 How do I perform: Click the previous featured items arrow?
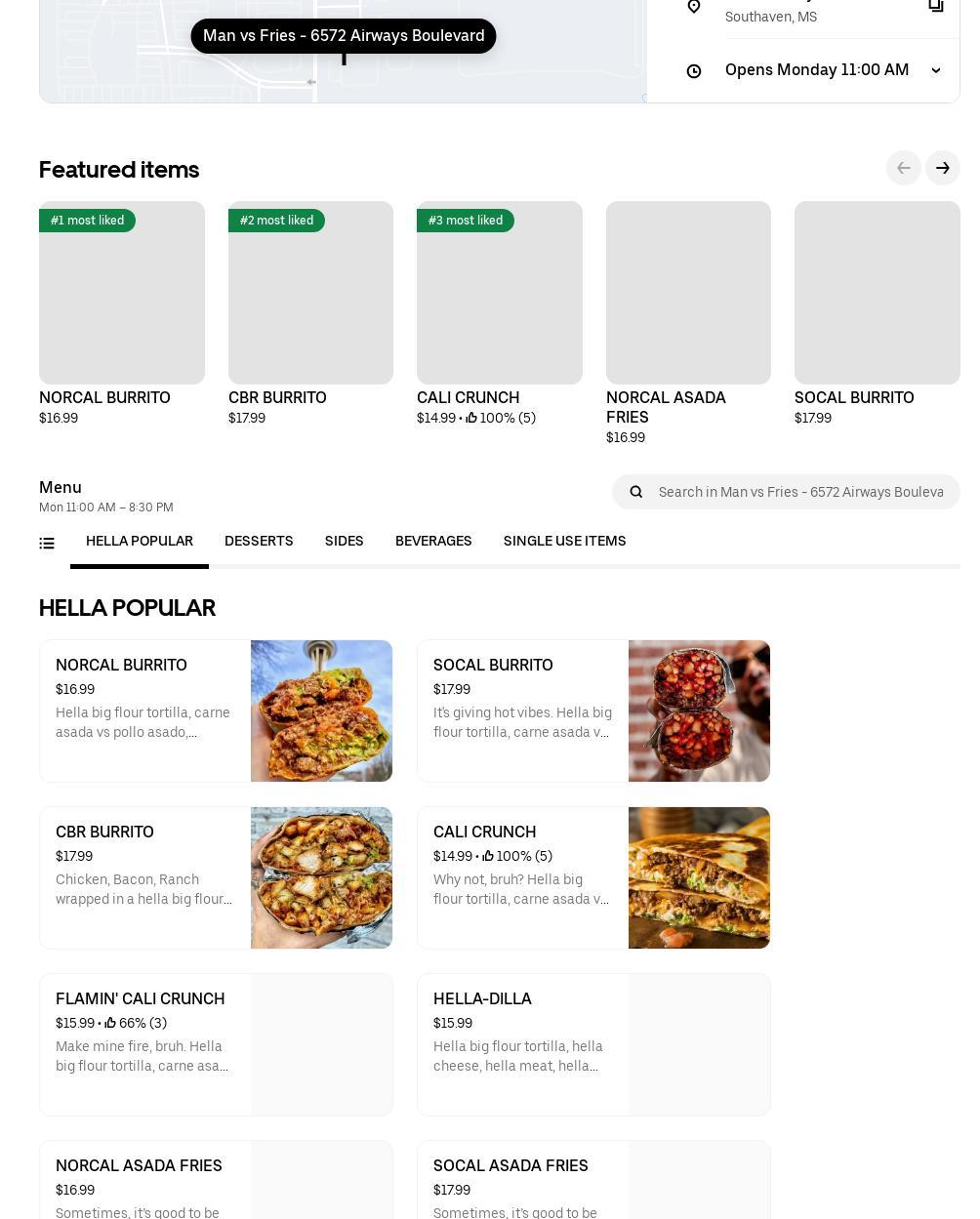tap(904, 169)
